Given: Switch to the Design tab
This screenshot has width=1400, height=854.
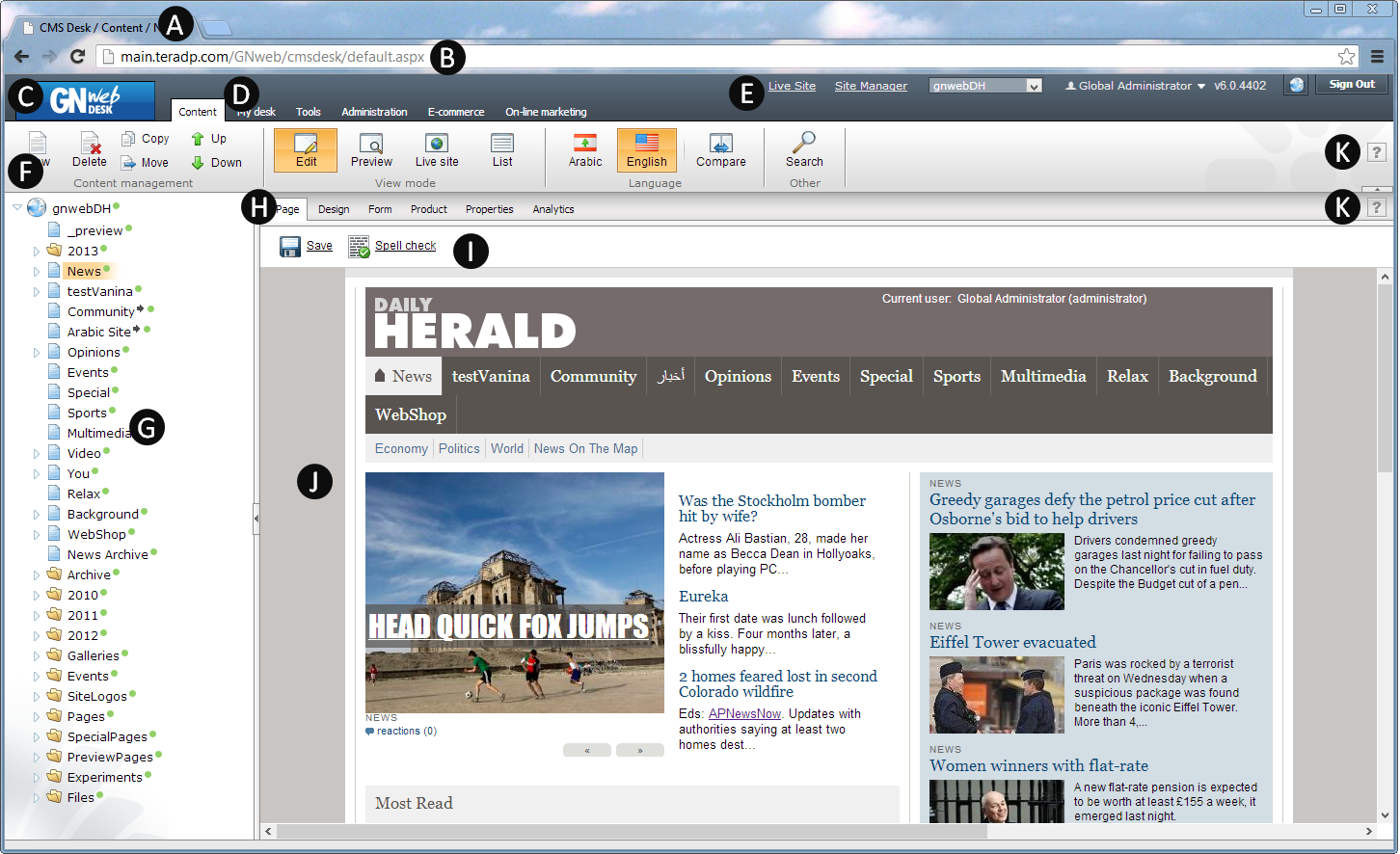Looking at the screenshot, I should click(x=334, y=209).
